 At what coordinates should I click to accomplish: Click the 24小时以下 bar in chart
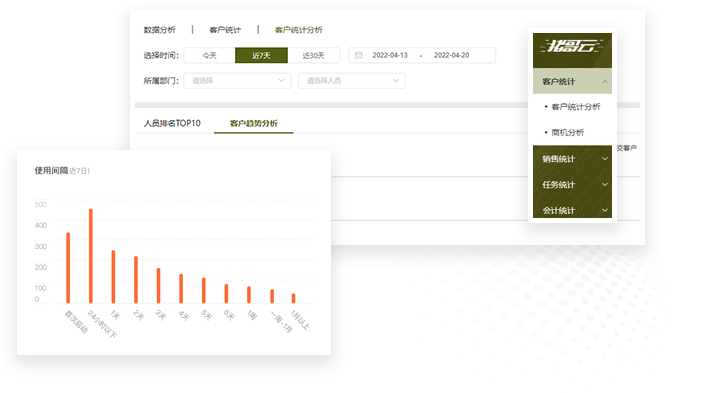pyautogui.click(x=91, y=256)
